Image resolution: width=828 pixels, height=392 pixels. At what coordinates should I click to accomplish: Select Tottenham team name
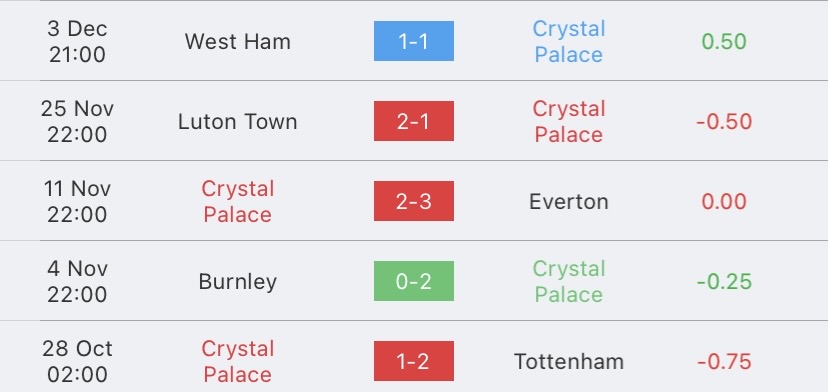point(569,362)
